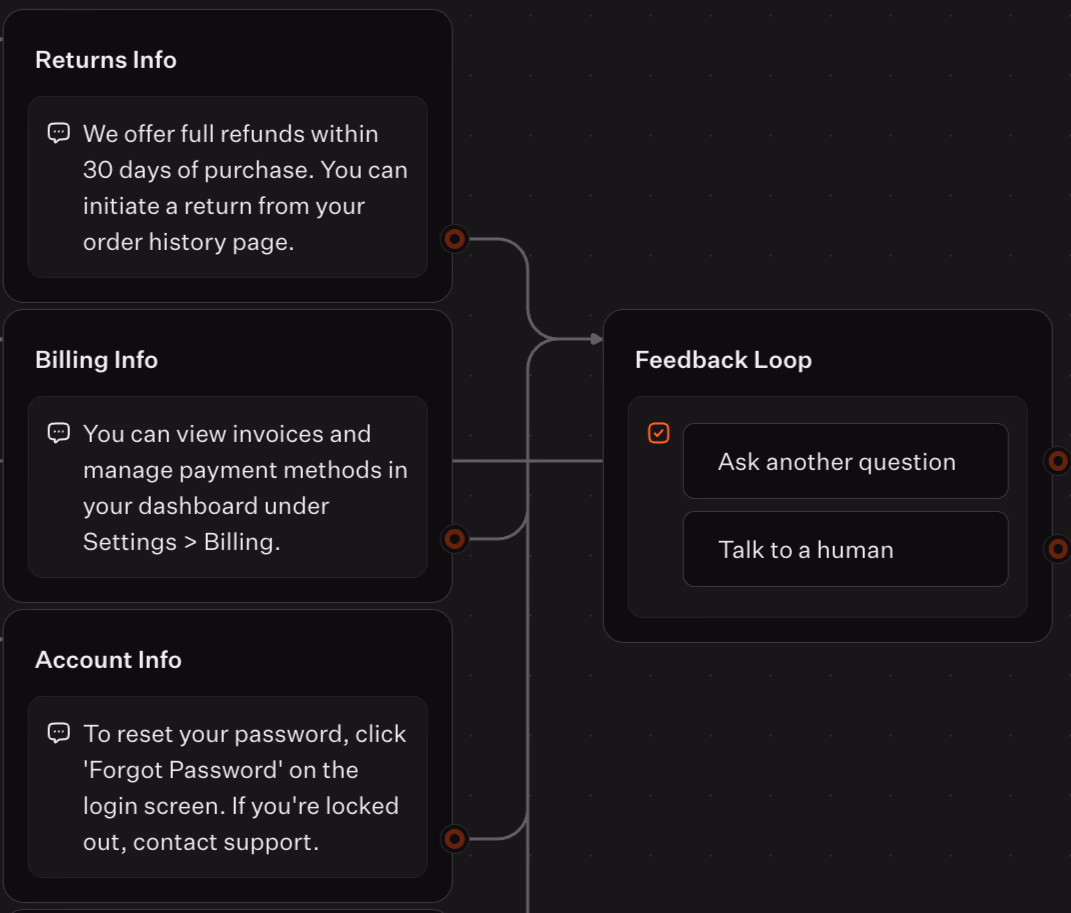This screenshot has height=913, width=1071.
Task: Click the Billing Info output connector dot
Action: [455, 539]
